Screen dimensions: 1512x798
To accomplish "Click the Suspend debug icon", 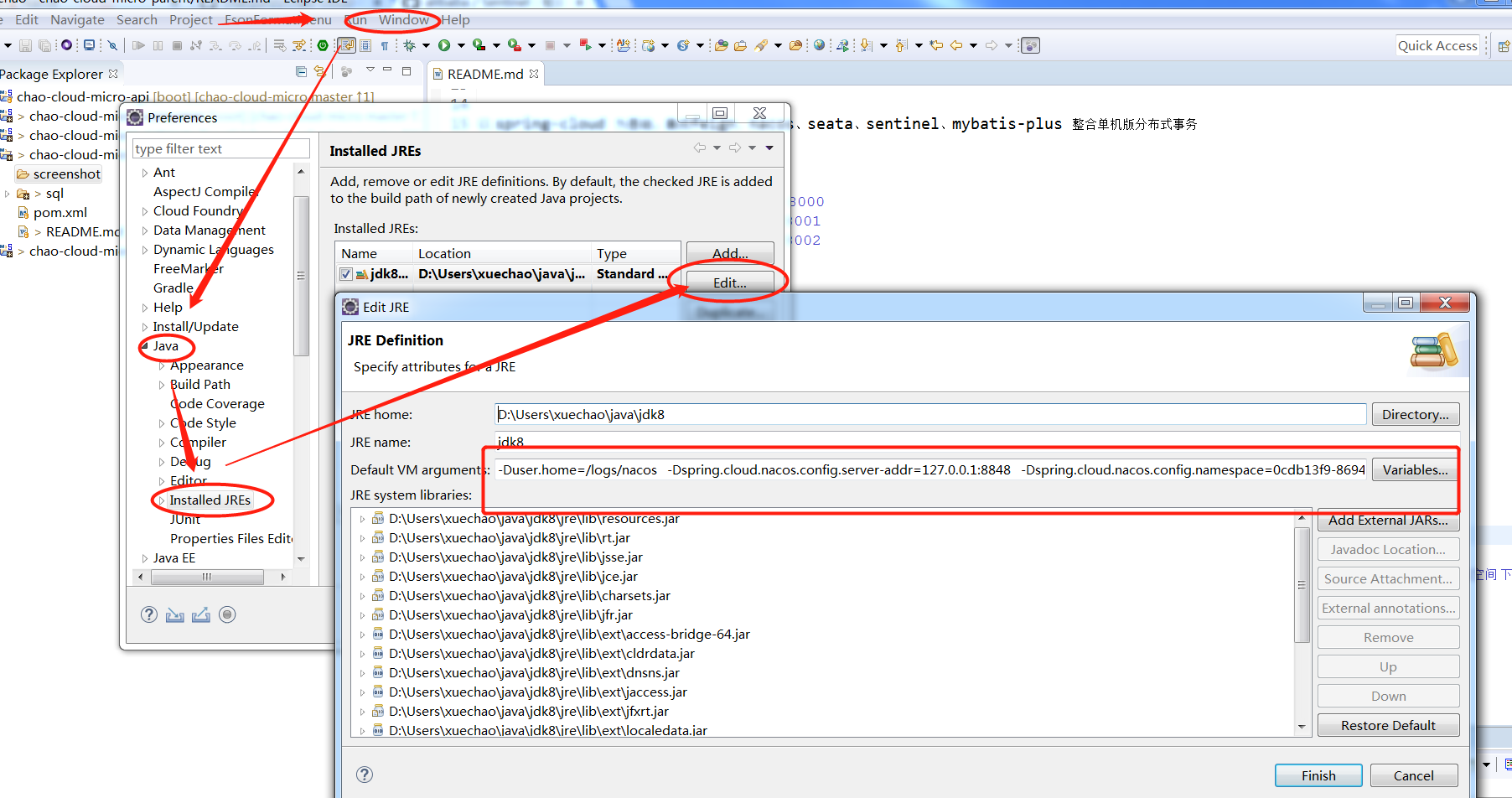I will pyautogui.click(x=158, y=45).
